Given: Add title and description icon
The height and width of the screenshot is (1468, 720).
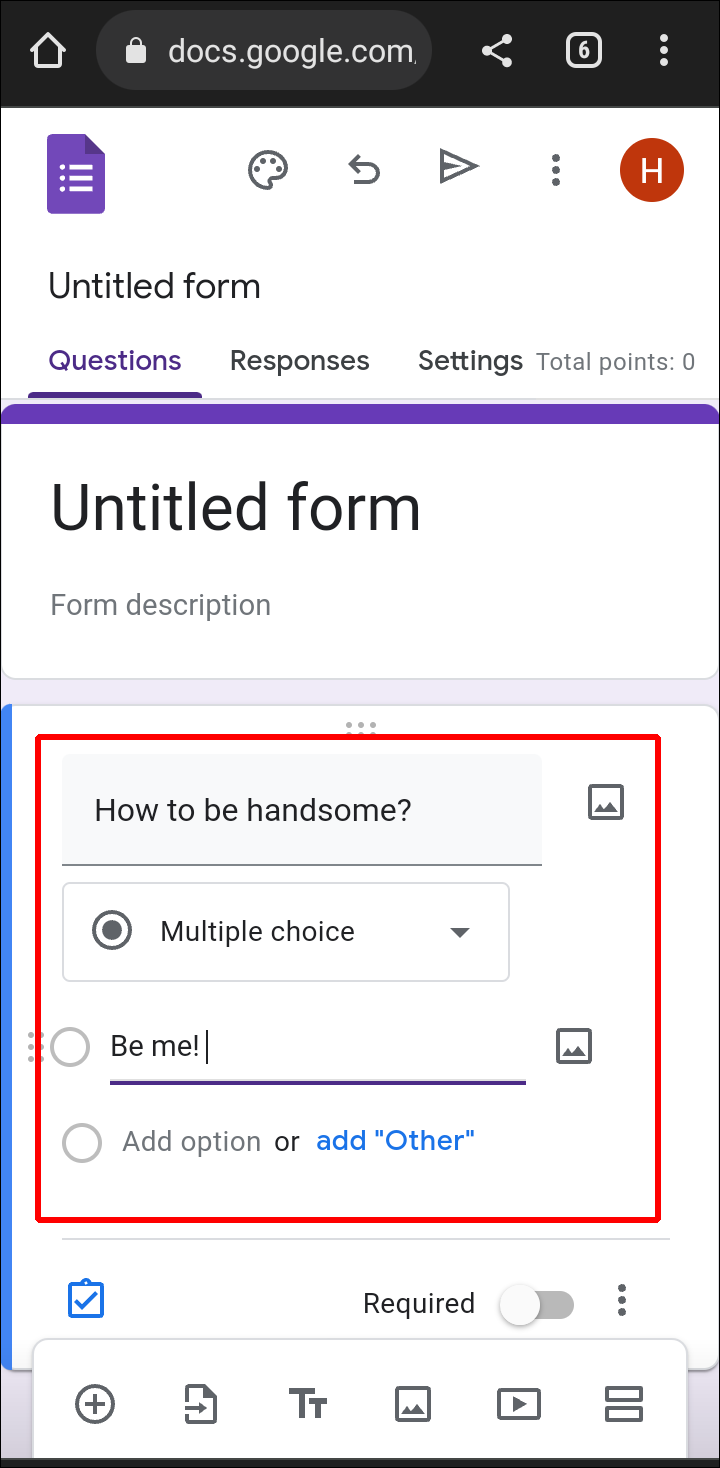Looking at the screenshot, I should [x=308, y=1404].
